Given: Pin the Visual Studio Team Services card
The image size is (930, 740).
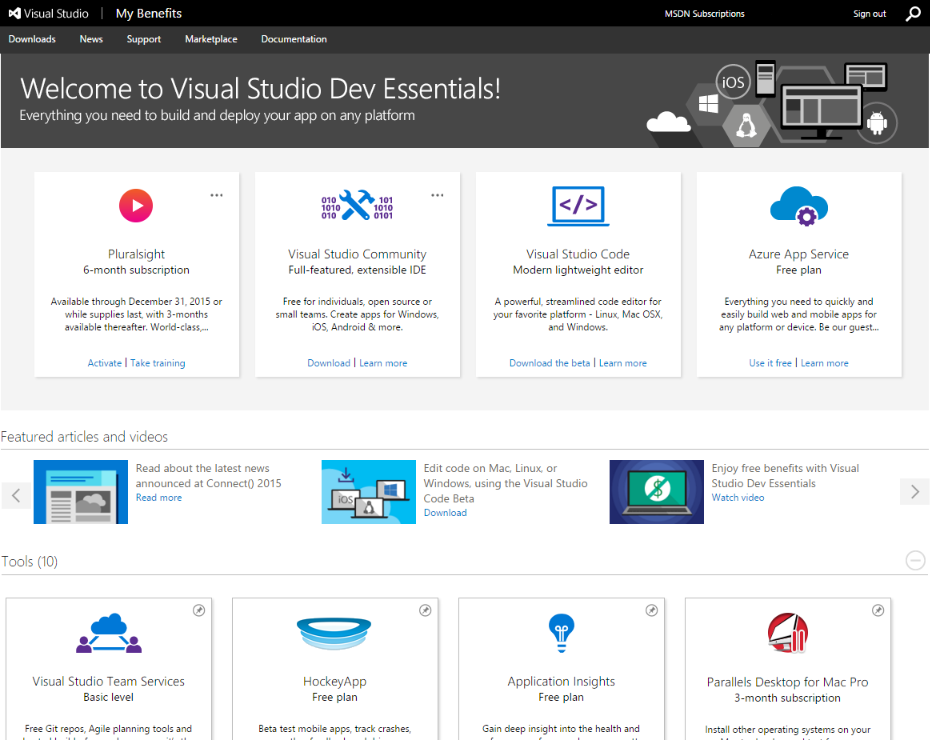Looking at the screenshot, I should click(199, 610).
